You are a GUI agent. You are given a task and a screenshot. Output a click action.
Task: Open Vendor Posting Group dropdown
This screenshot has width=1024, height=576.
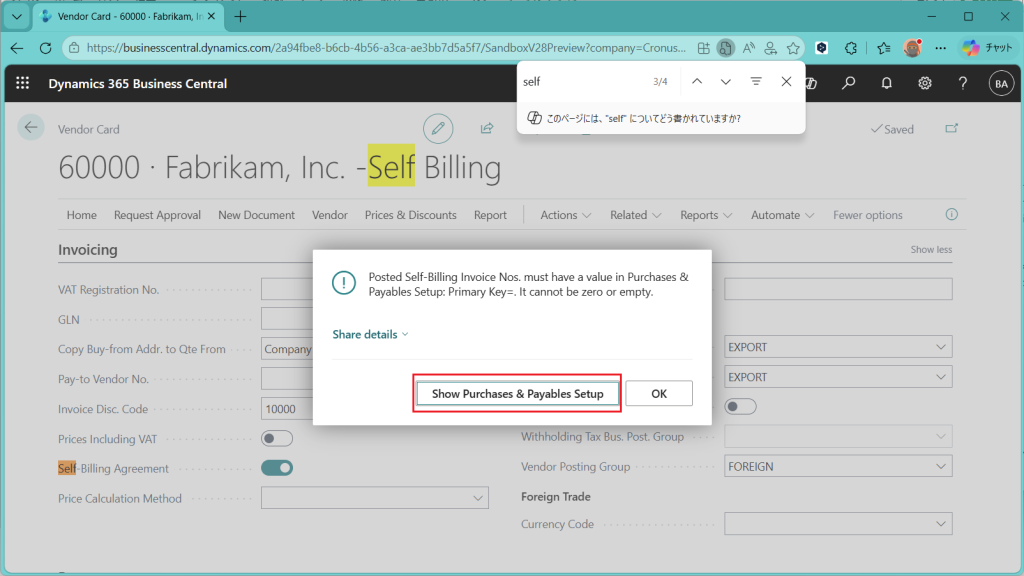click(940, 466)
